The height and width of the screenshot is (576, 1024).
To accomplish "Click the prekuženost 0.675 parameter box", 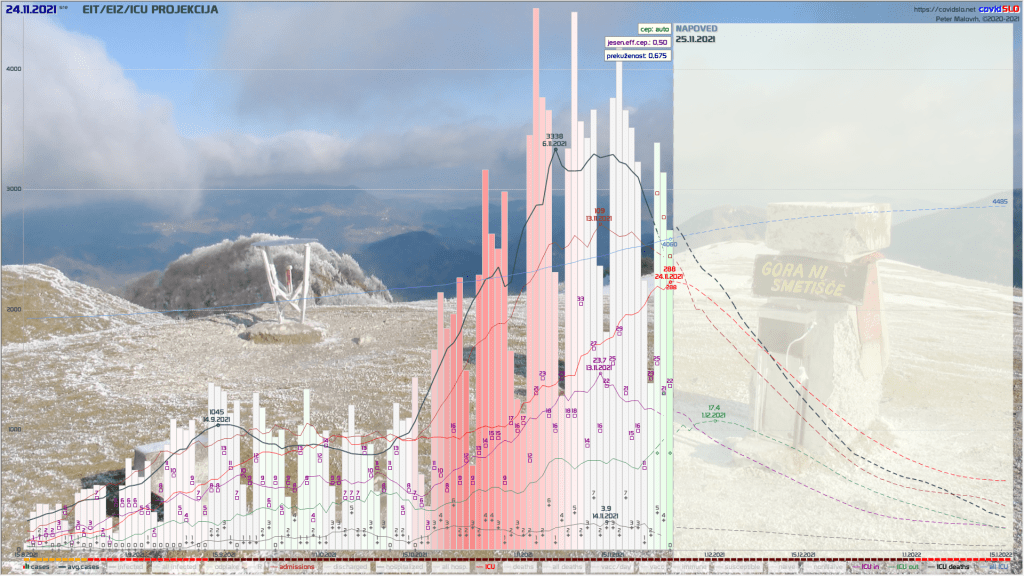I will click(x=638, y=56).
